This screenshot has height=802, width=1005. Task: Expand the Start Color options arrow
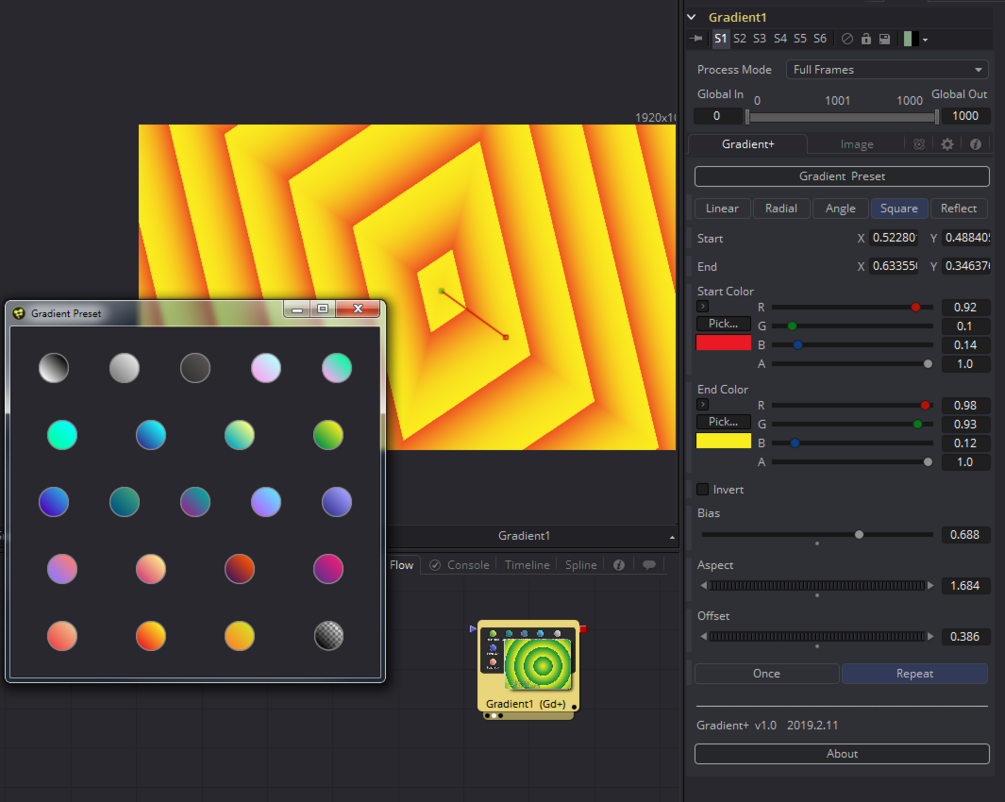tap(702, 306)
